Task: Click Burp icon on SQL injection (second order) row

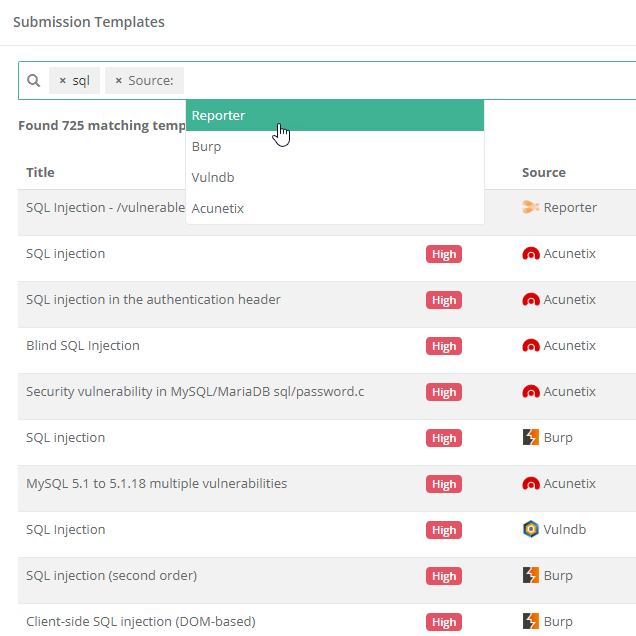Action: click(x=531, y=575)
